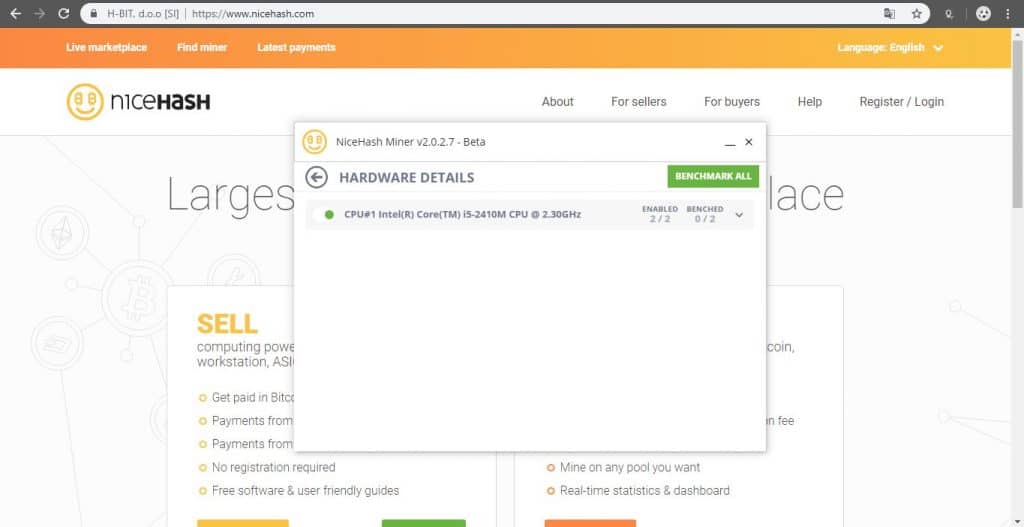Viewport: 1024px width, 527px height.
Task: Go back using Hardware Details arrow
Action: click(x=317, y=177)
